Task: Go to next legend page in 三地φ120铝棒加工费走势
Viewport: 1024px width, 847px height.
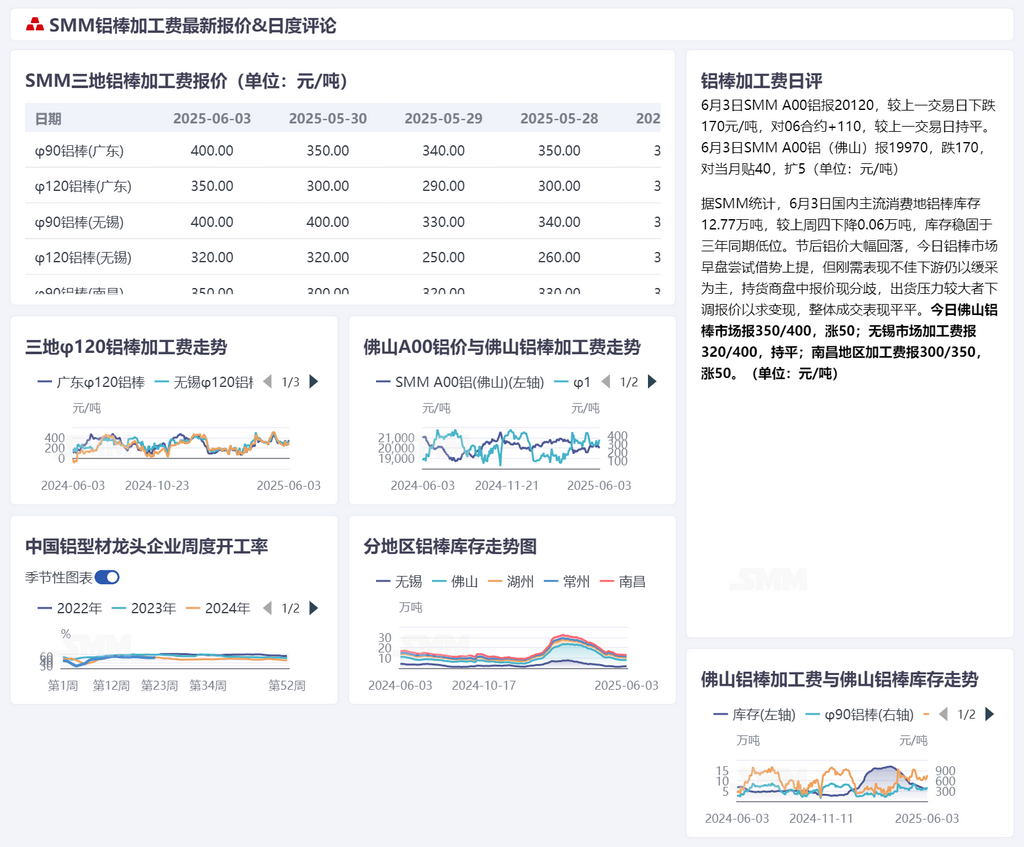Action: [314, 381]
